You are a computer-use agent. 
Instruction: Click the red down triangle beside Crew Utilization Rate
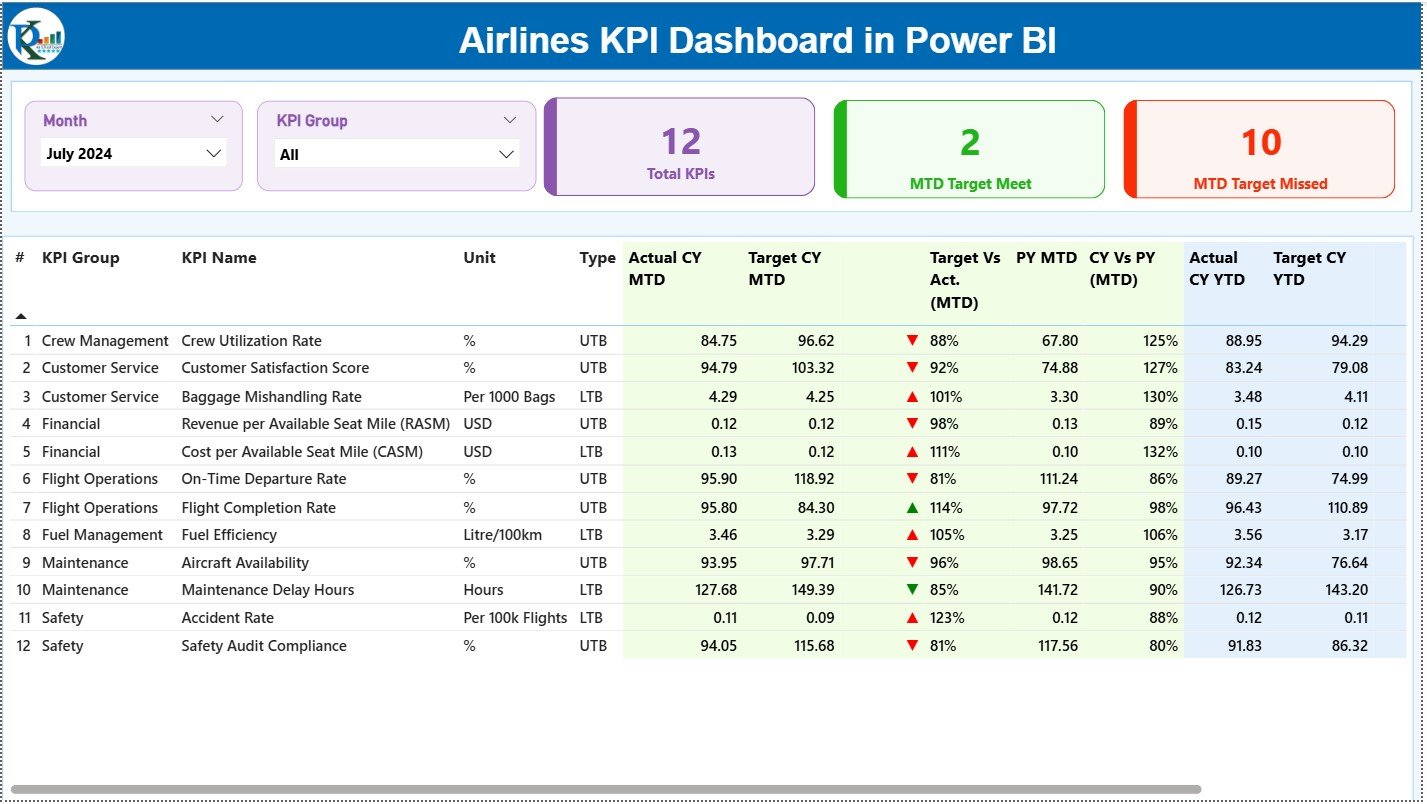click(x=912, y=340)
